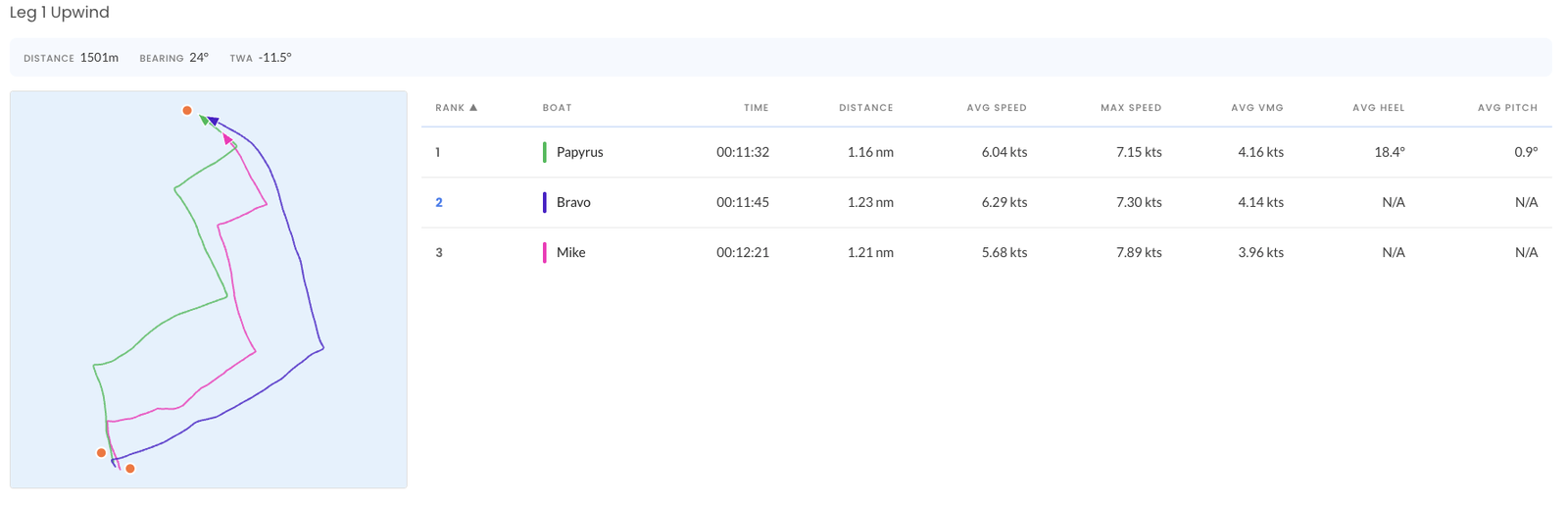The width and height of the screenshot is (1568, 508).
Task: Click the blue arrowhead of Bravo track
Action: pos(213,122)
